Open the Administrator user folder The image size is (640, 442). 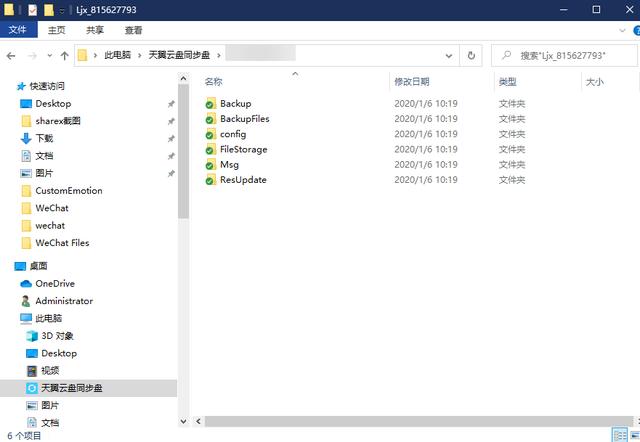64,301
